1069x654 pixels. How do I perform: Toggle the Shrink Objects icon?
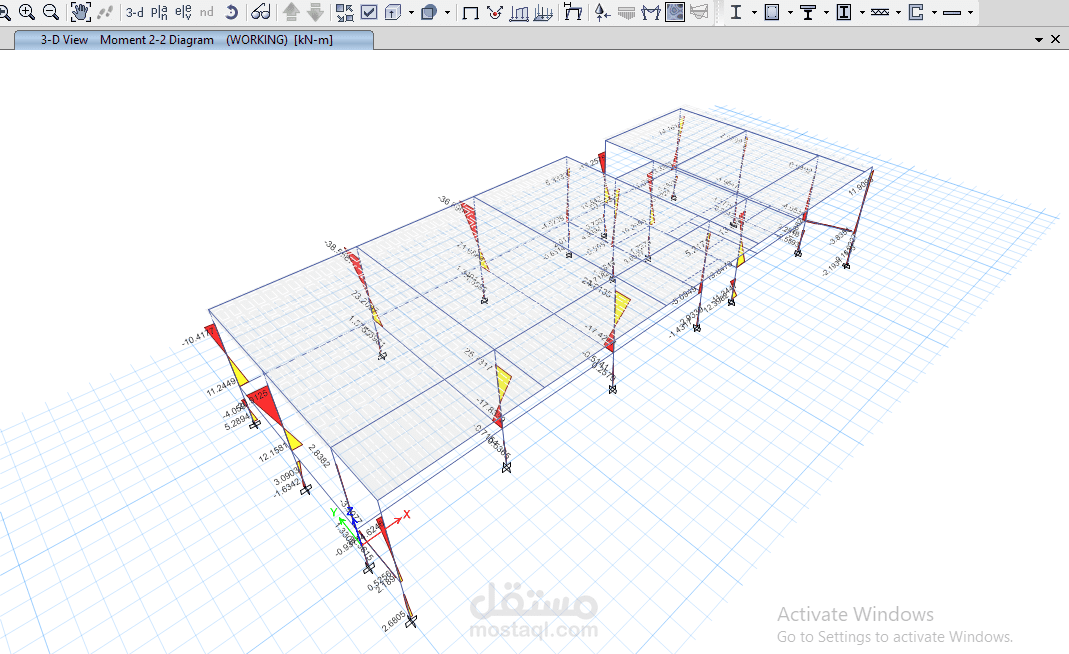(x=344, y=12)
